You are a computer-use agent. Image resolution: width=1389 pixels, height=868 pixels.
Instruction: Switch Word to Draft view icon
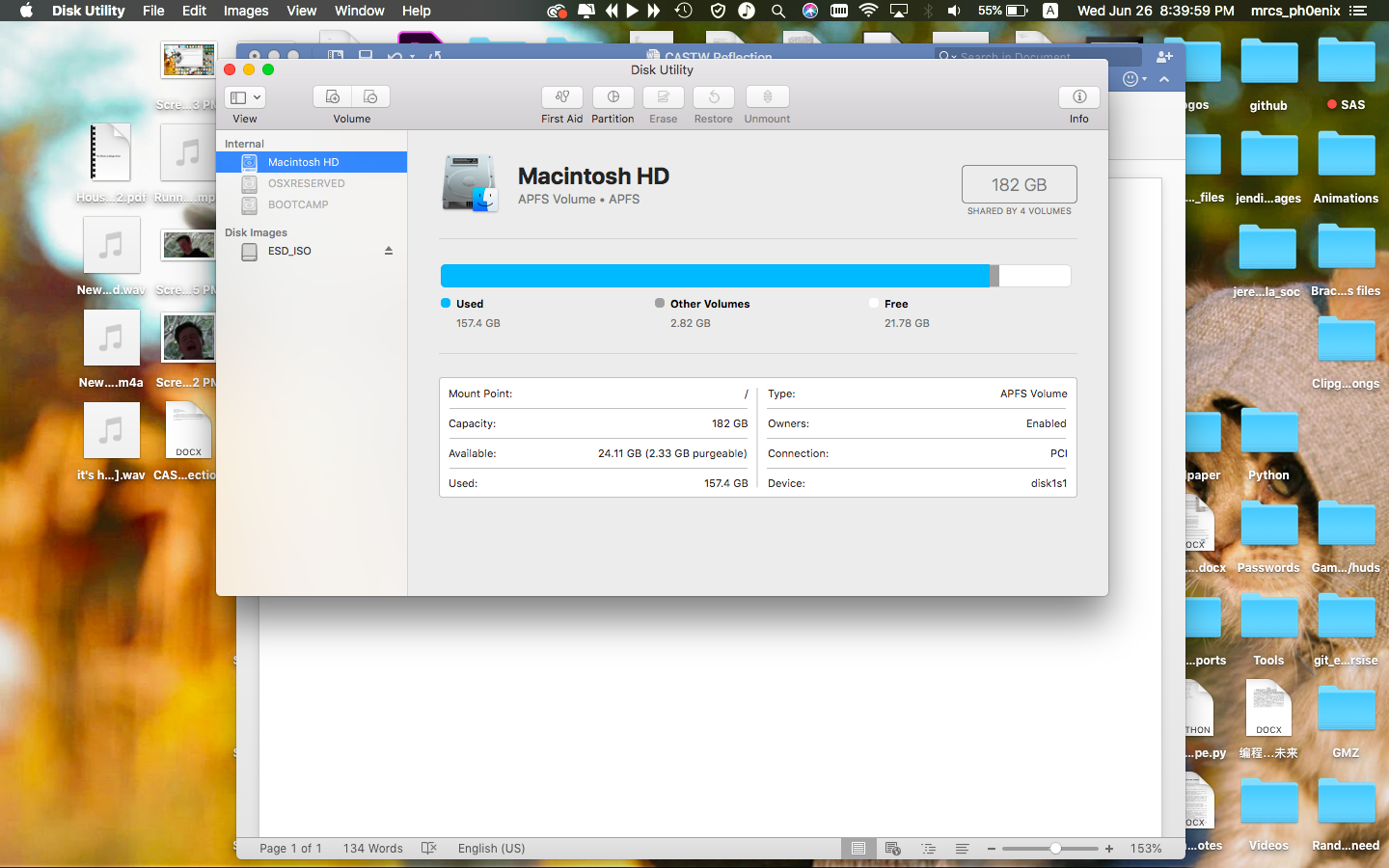pos(963,849)
